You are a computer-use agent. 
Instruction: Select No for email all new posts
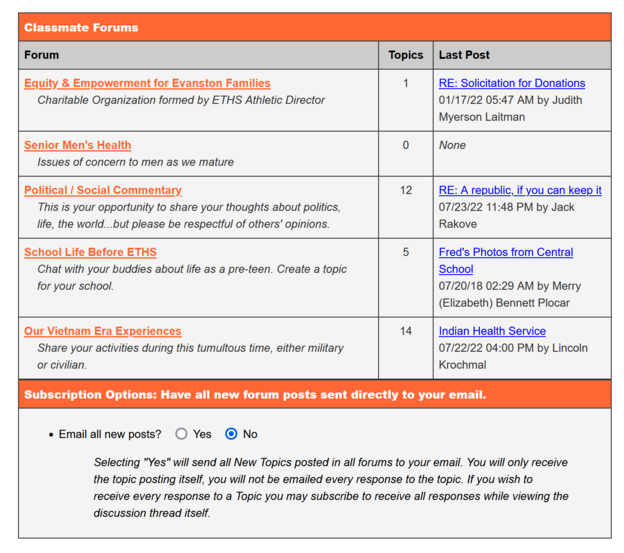pyautogui.click(x=231, y=434)
